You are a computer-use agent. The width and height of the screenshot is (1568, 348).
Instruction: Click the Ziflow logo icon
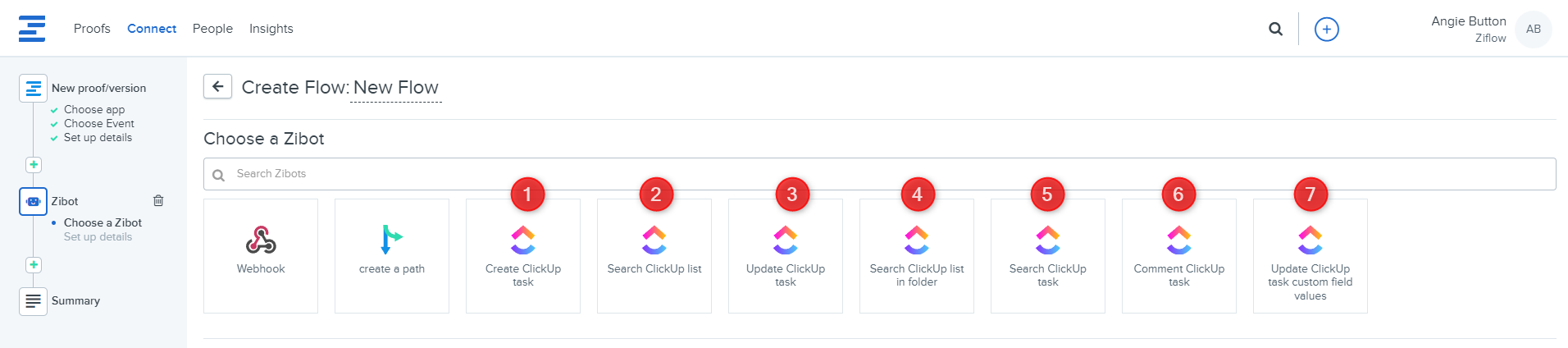tap(32, 29)
